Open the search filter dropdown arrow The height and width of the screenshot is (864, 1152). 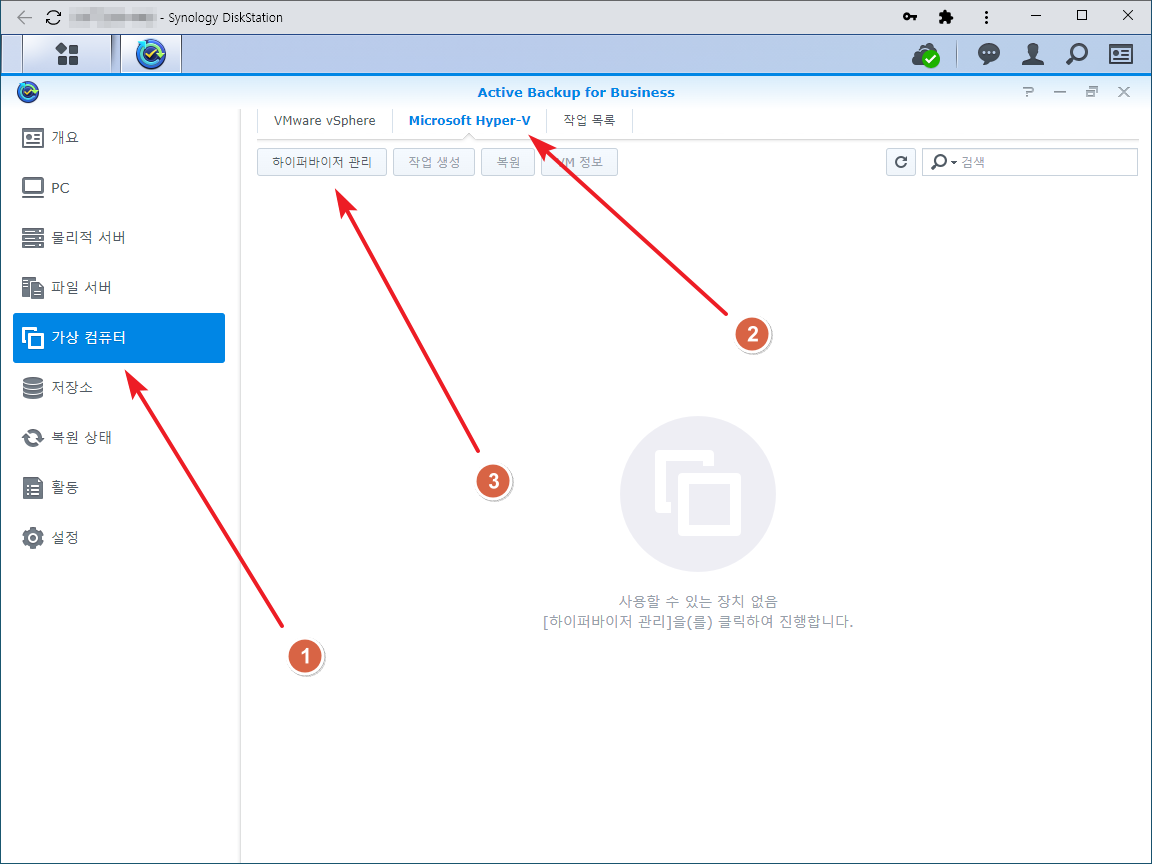pos(954,162)
